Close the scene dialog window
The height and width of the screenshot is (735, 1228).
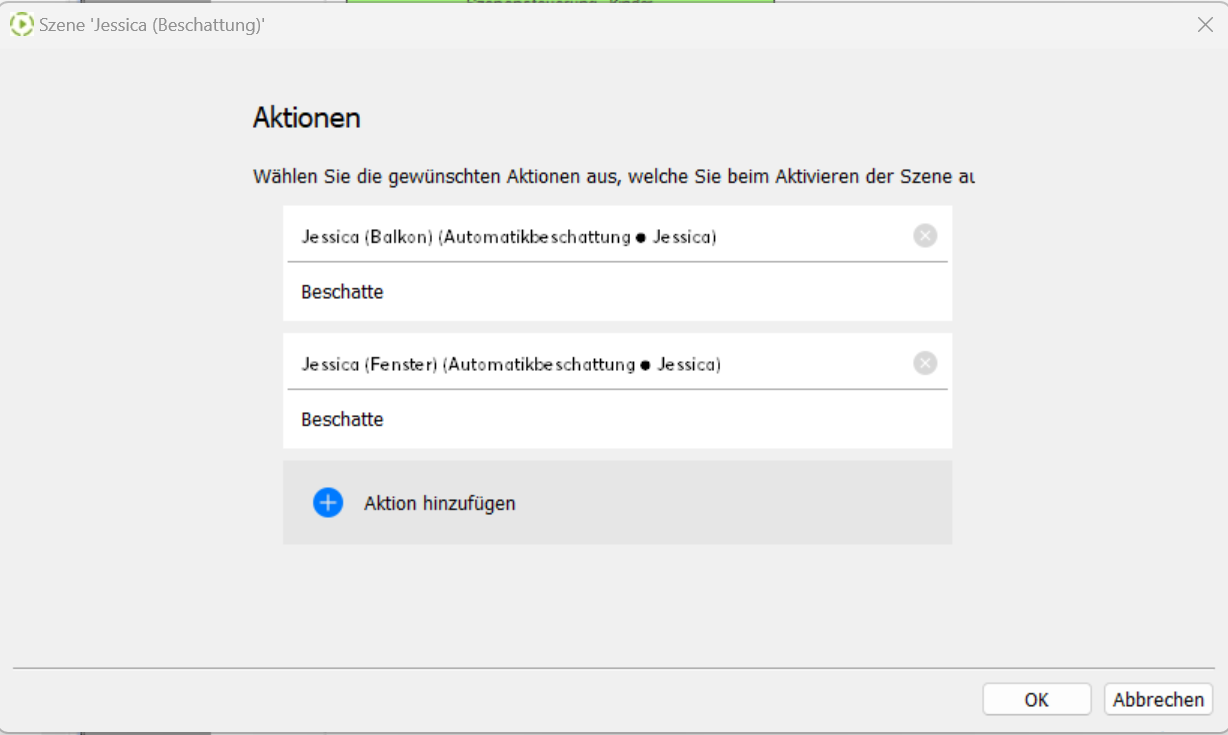(x=1205, y=25)
